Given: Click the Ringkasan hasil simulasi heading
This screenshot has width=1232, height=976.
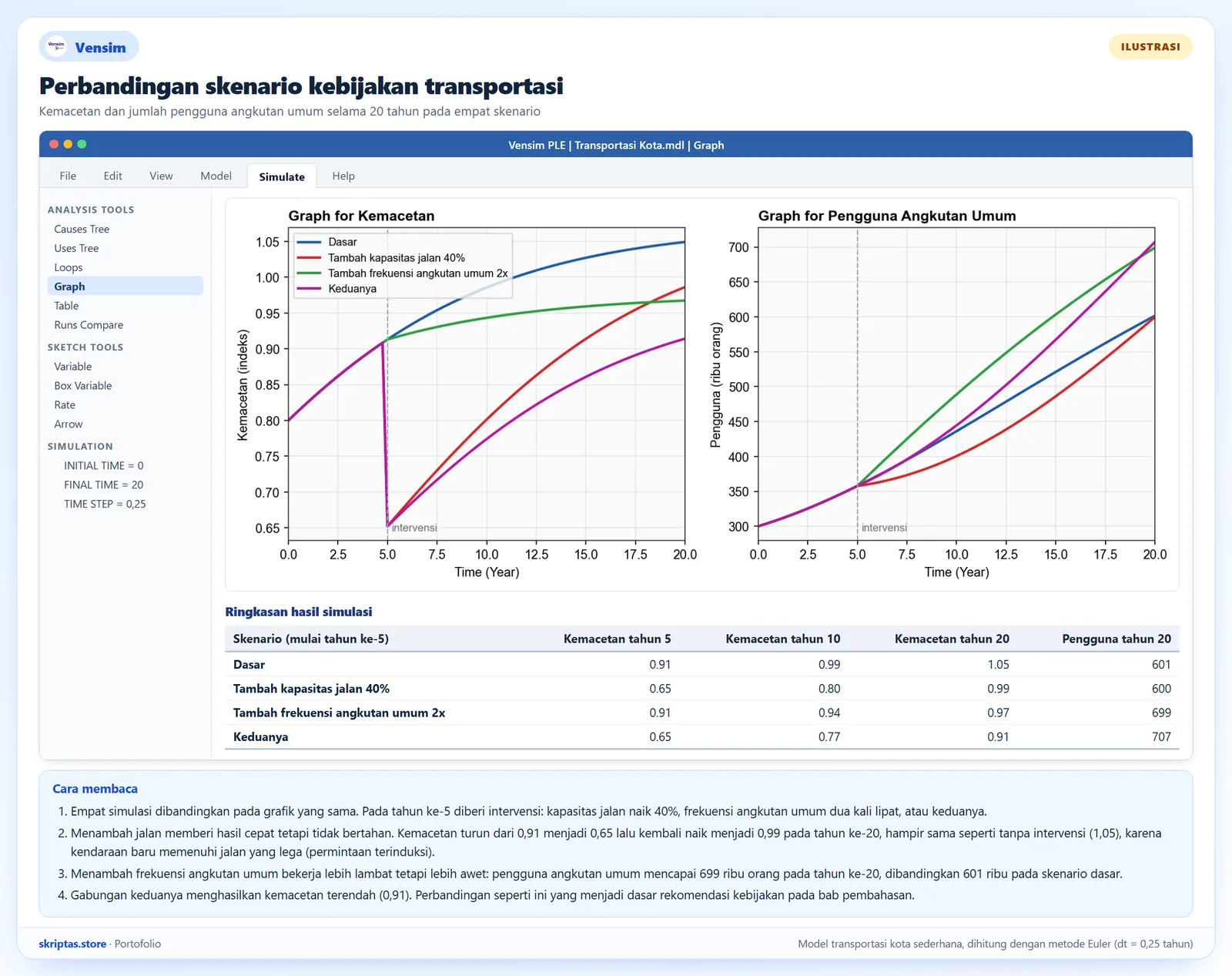Looking at the screenshot, I should coord(298,612).
